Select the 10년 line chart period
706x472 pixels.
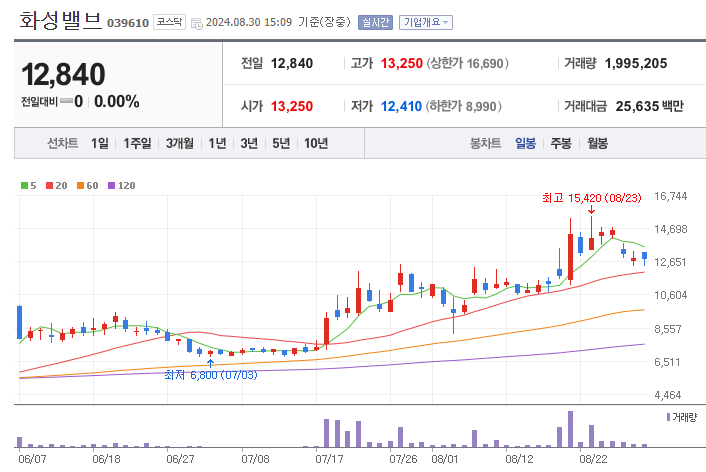(316, 143)
